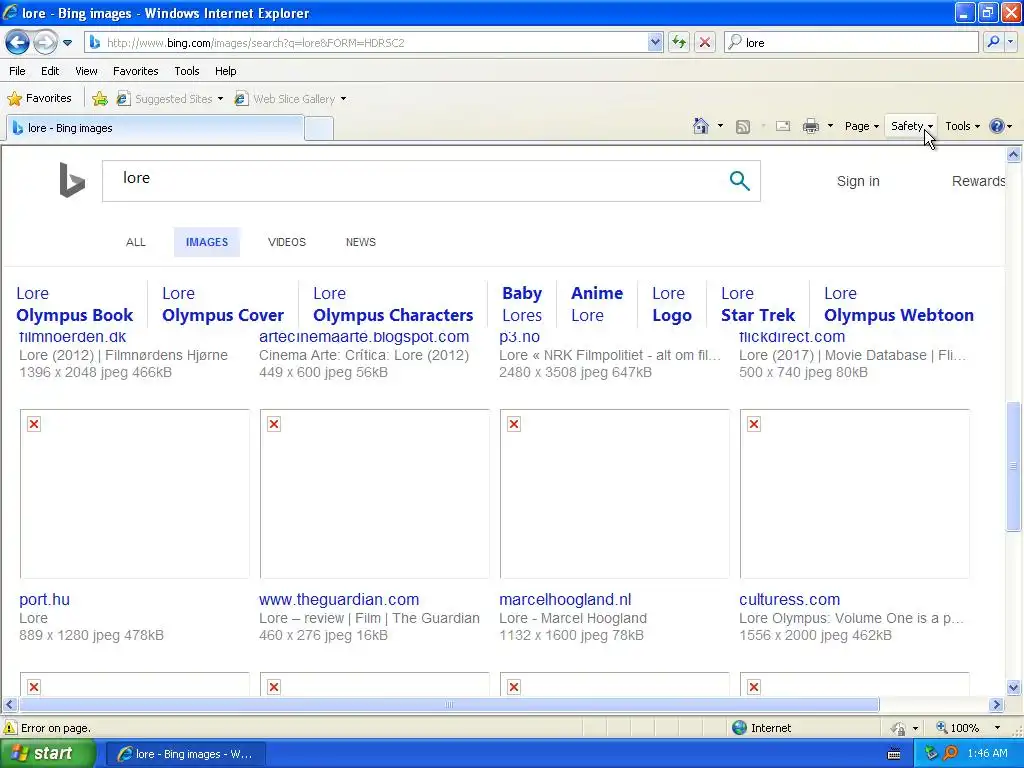This screenshot has height=768, width=1024.
Task: Click the Protected Mode security icon in status bar
Action: [899, 728]
